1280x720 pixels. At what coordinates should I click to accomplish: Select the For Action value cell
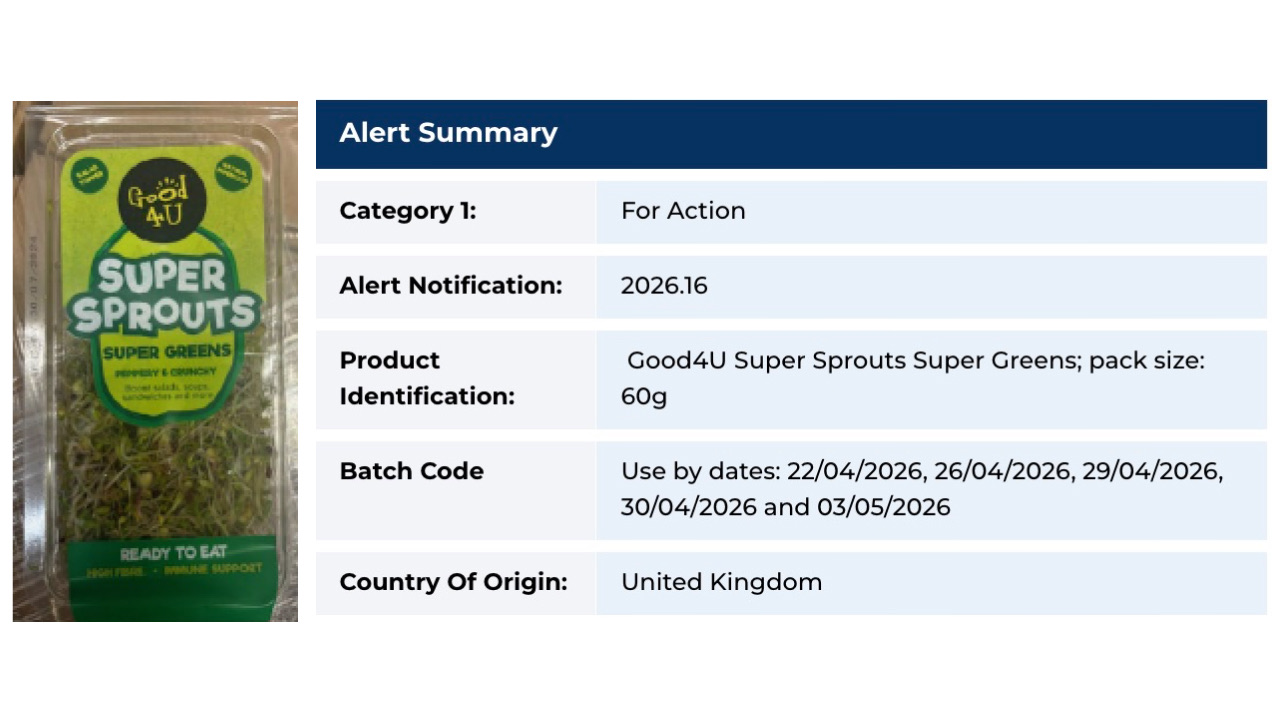click(x=932, y=211)
